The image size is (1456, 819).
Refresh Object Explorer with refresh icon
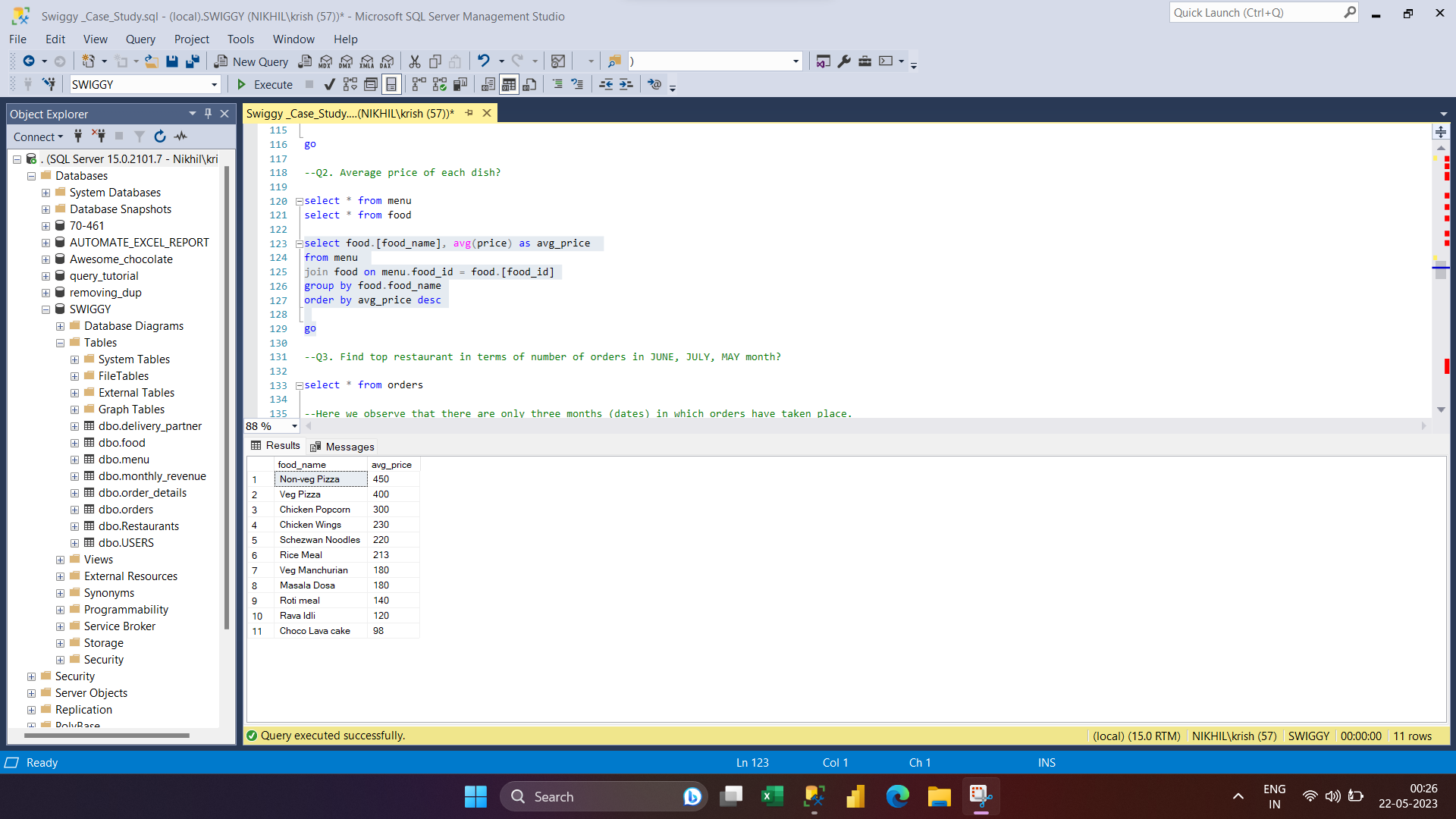tap(160, 136)
